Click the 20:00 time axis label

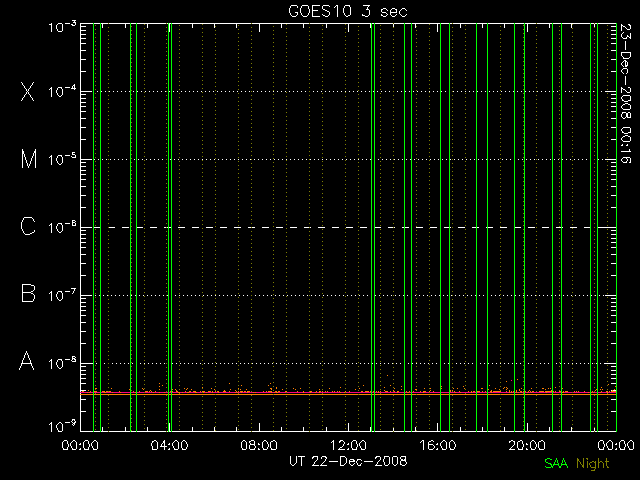(x=527, y=445)
